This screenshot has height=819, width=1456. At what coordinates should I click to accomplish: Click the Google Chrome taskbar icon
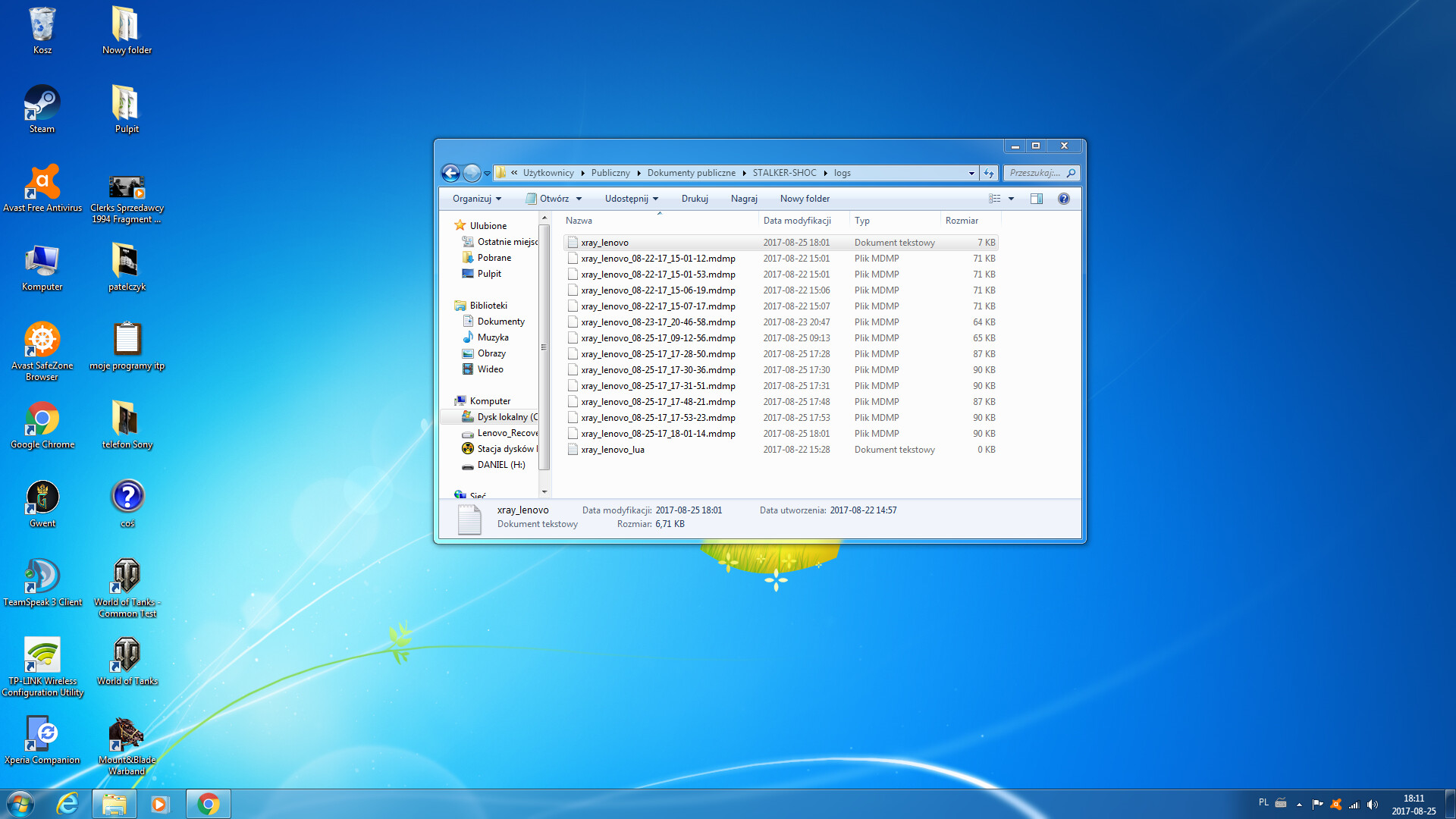(208, 804)
